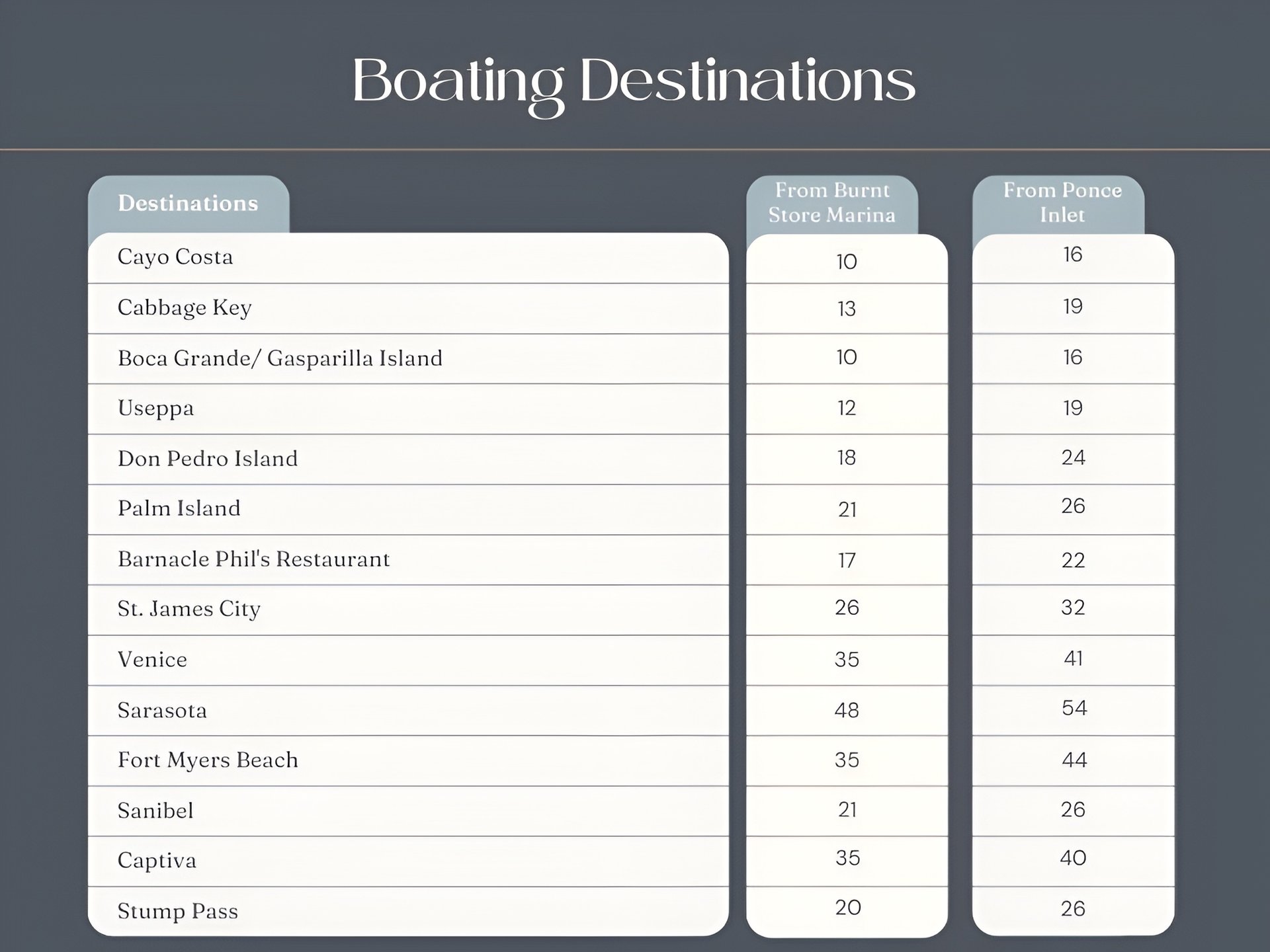Select the Cayo Costa destination row
This screenshot has width=1270, height=952.
point(175,257)
